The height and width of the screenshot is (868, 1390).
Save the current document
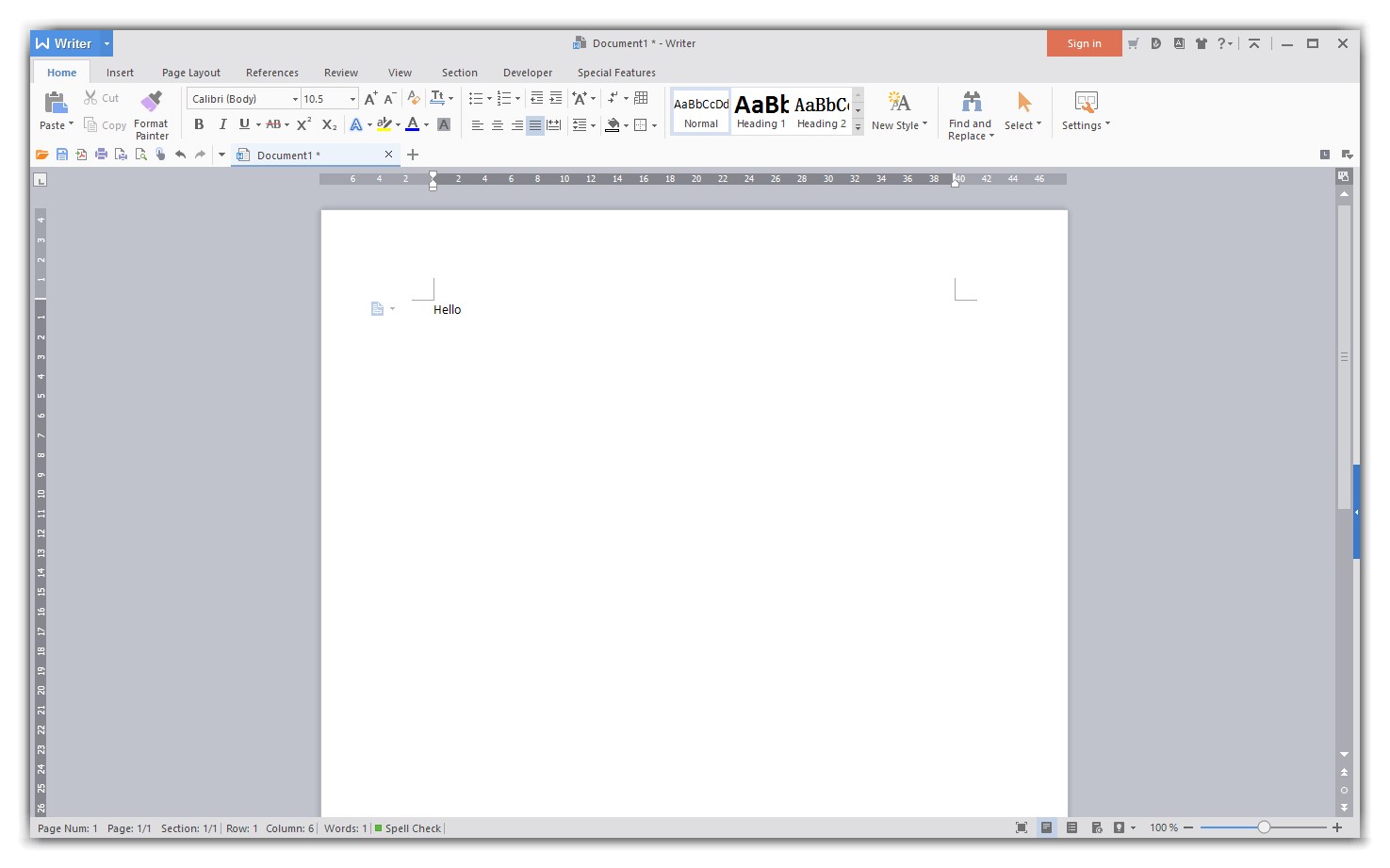(61, 155)
